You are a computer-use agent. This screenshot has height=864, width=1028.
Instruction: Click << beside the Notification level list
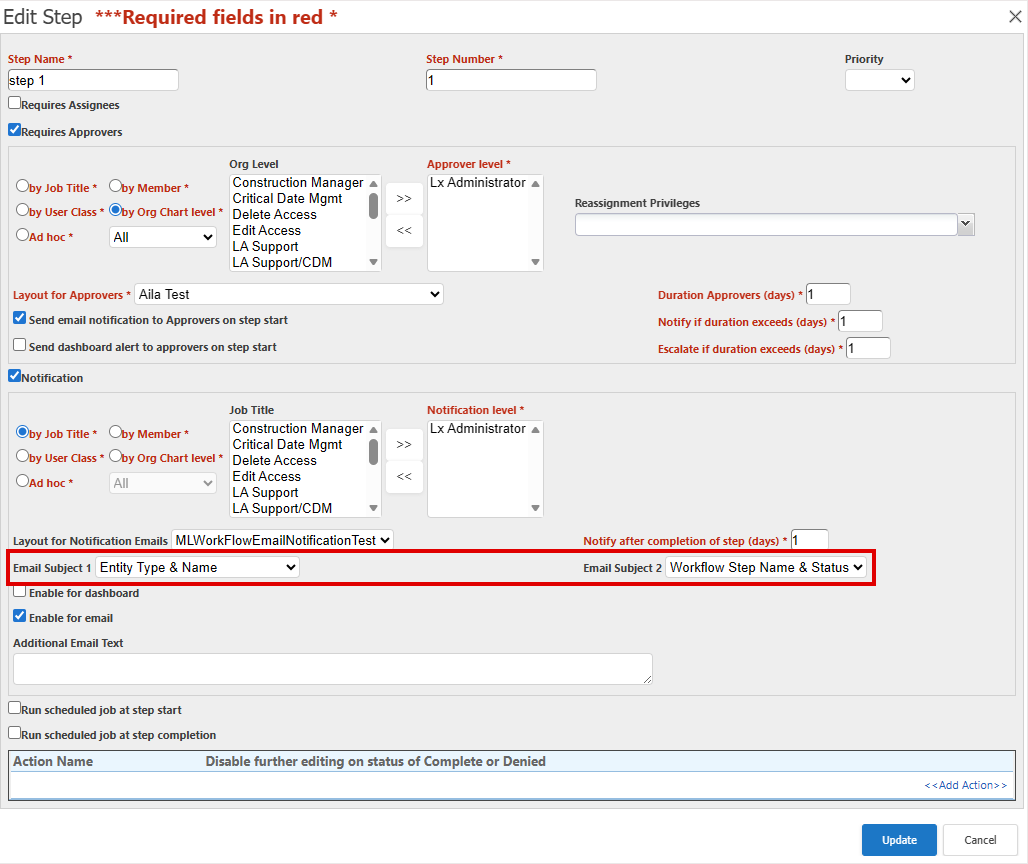click(x=404, y=477)
